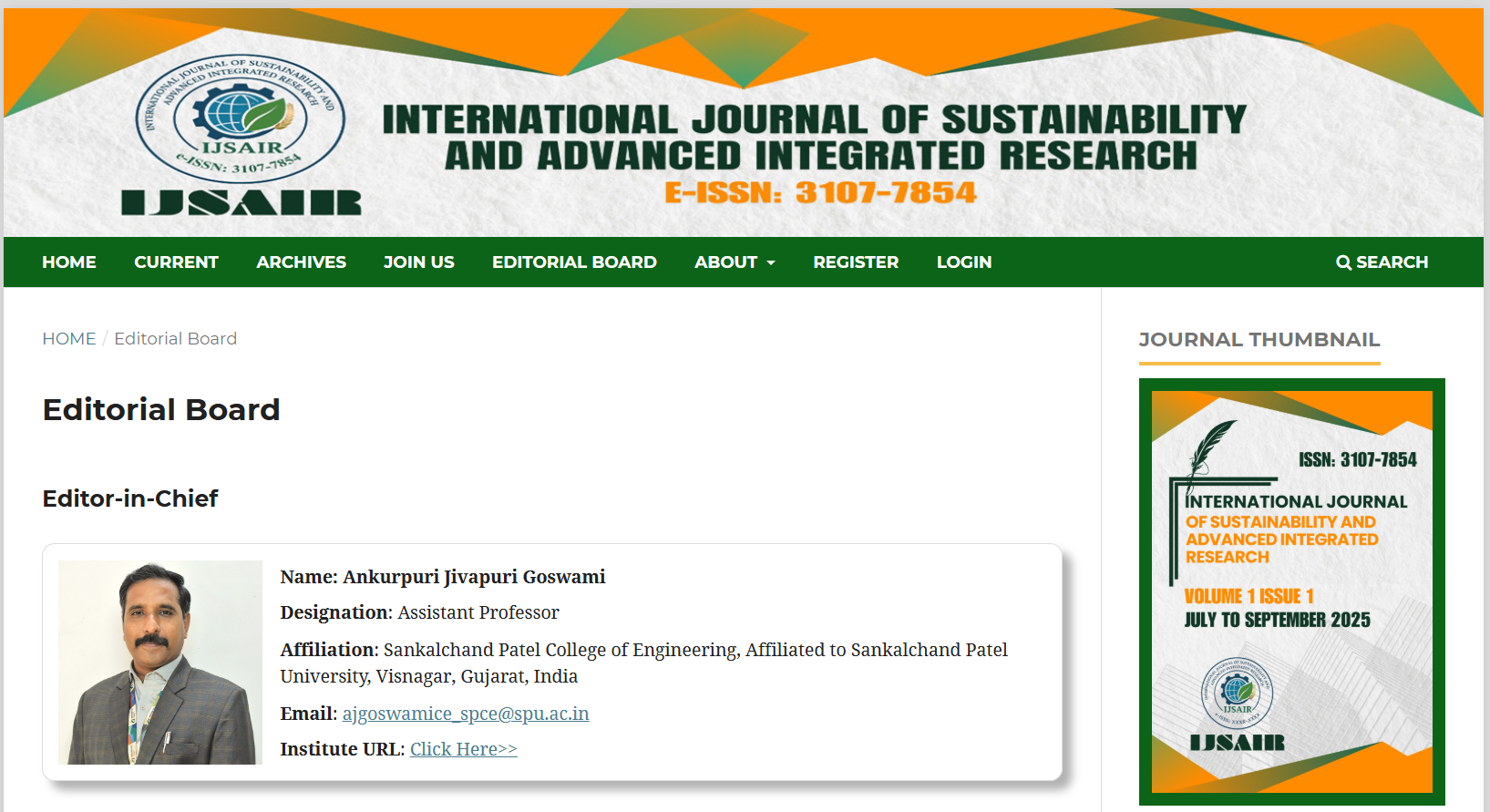
Task: Go to the Current issue page
Action: [x=176, y=262]
